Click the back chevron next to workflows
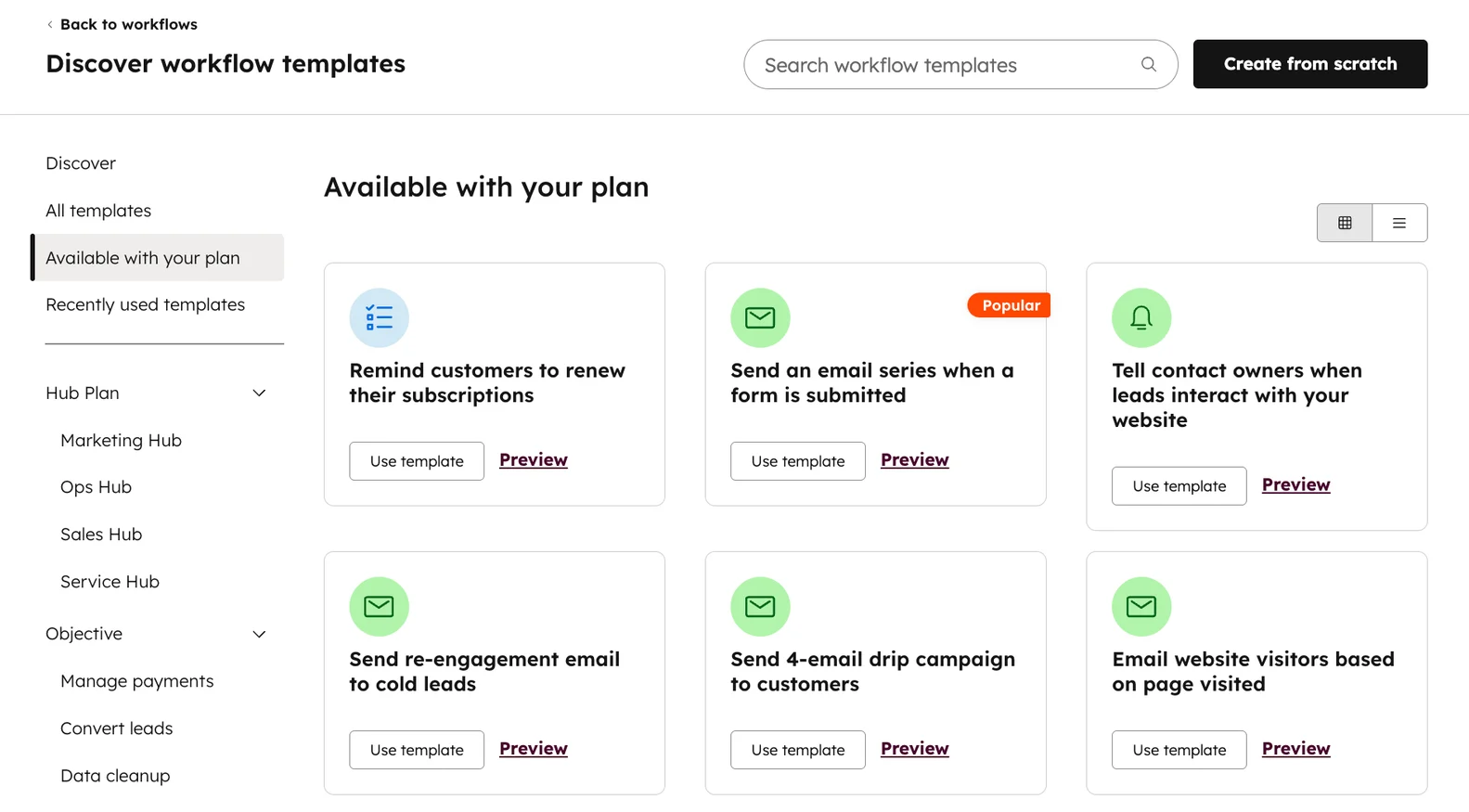This screenshot has height=812, width=1469. (49, 24)
